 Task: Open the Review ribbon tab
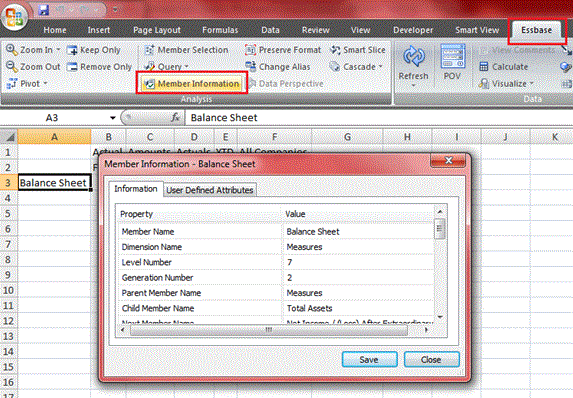(316, 30)
